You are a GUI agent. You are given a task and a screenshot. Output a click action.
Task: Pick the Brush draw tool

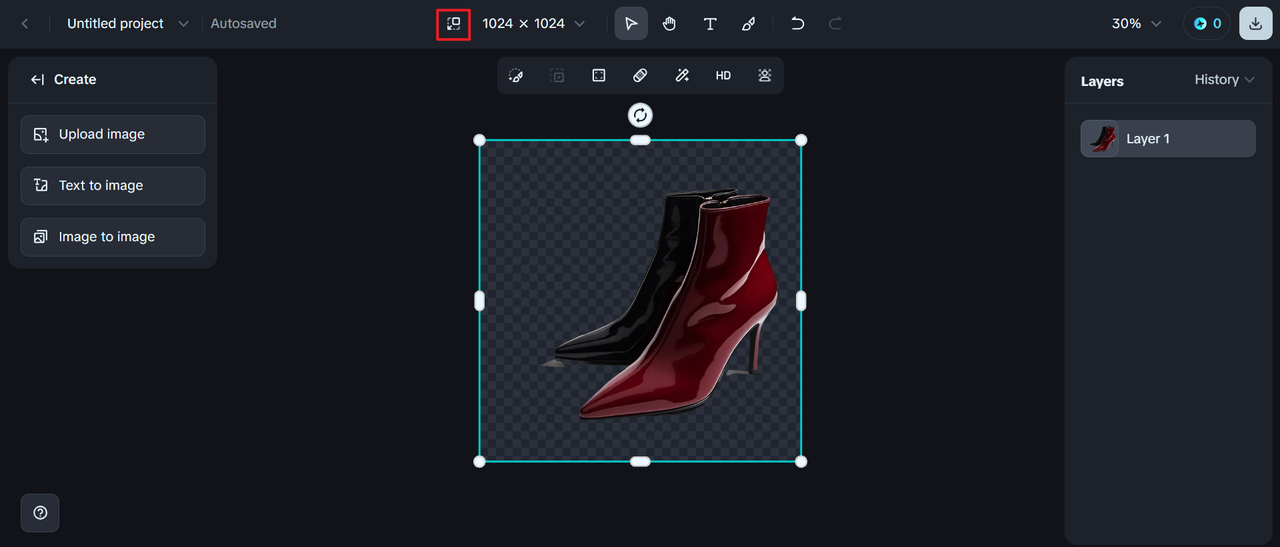pos(749,23)
